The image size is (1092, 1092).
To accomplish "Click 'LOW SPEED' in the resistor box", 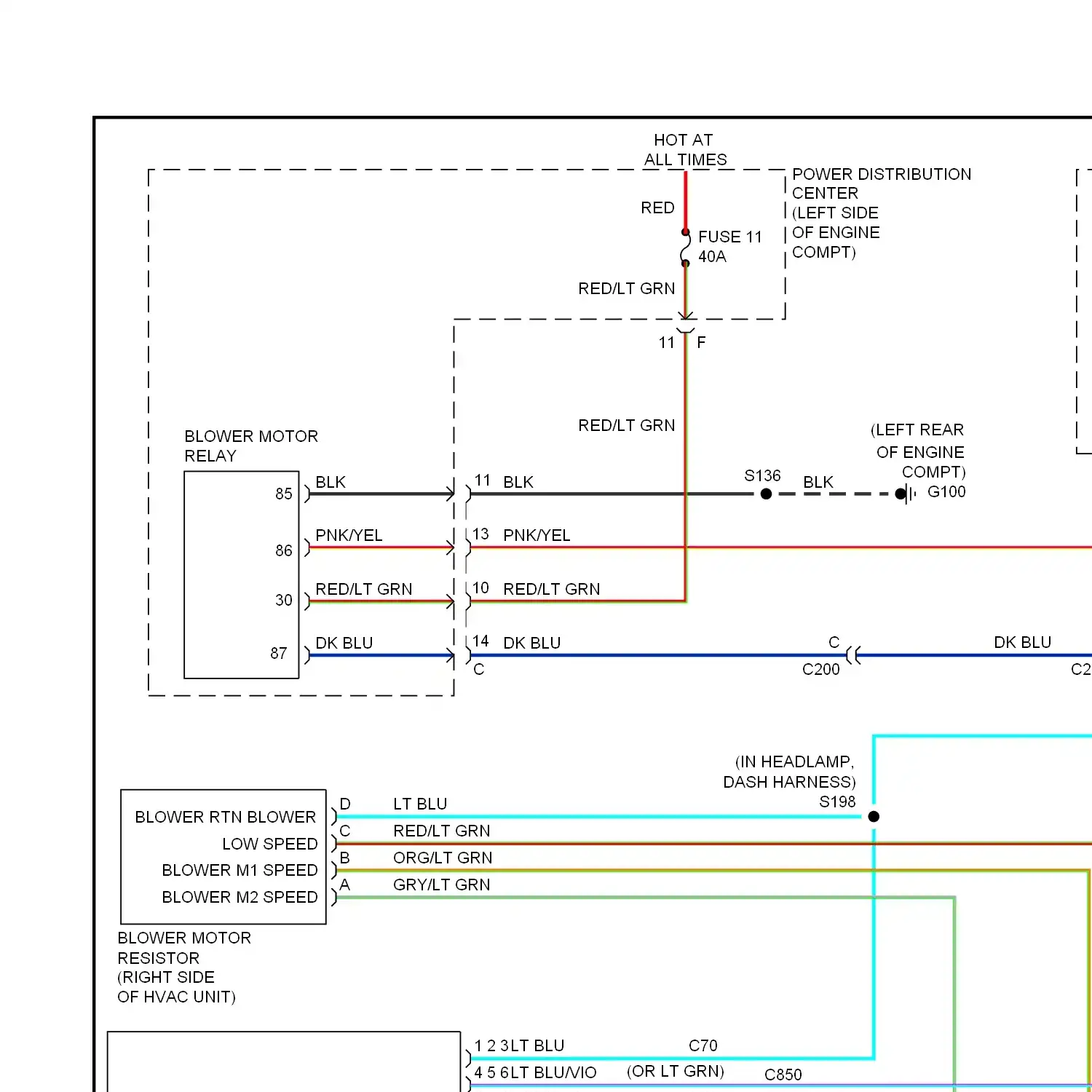I will 270,844.
